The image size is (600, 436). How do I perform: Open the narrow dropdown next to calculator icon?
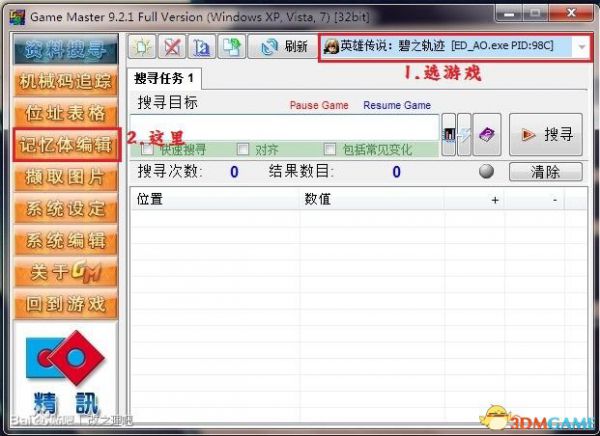coord(465,134)
